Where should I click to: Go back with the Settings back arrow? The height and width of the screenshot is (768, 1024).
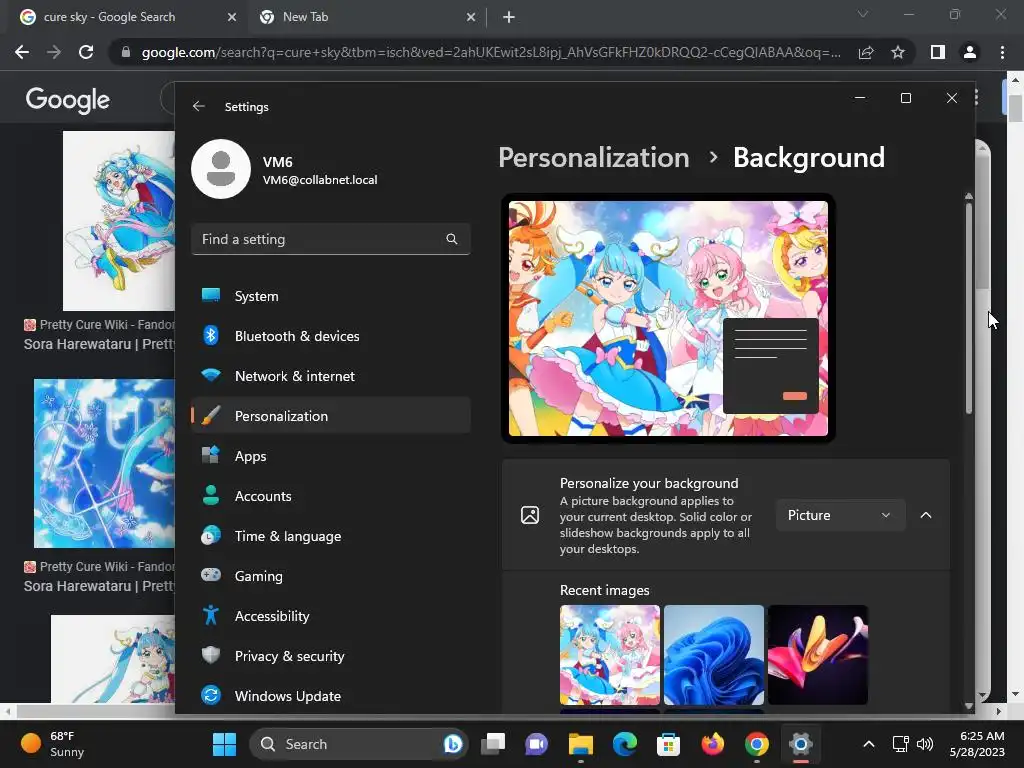tap(199, 106)
